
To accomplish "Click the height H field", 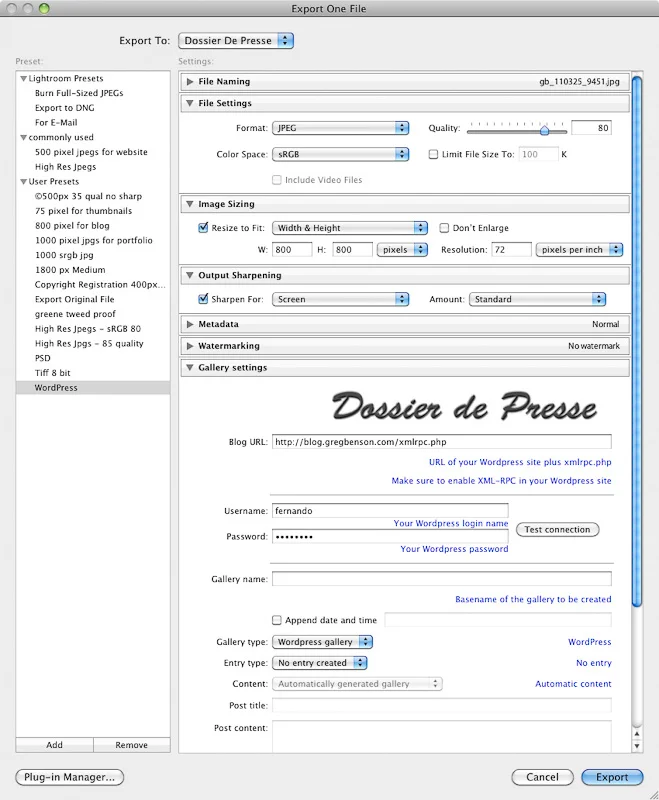I will (352, 250).
